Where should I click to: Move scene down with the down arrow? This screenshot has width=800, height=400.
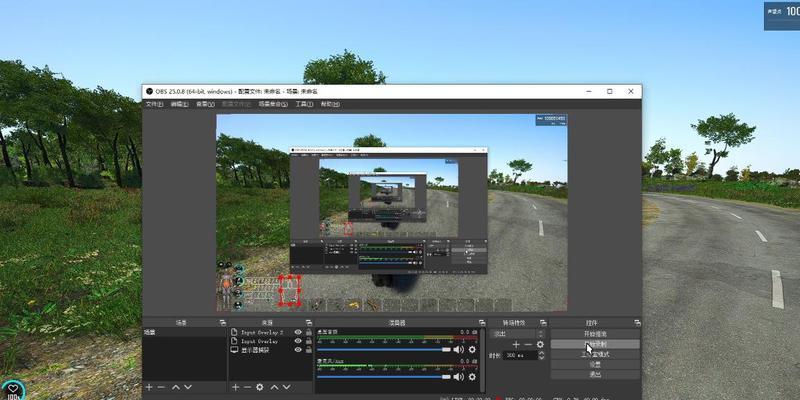188,387
